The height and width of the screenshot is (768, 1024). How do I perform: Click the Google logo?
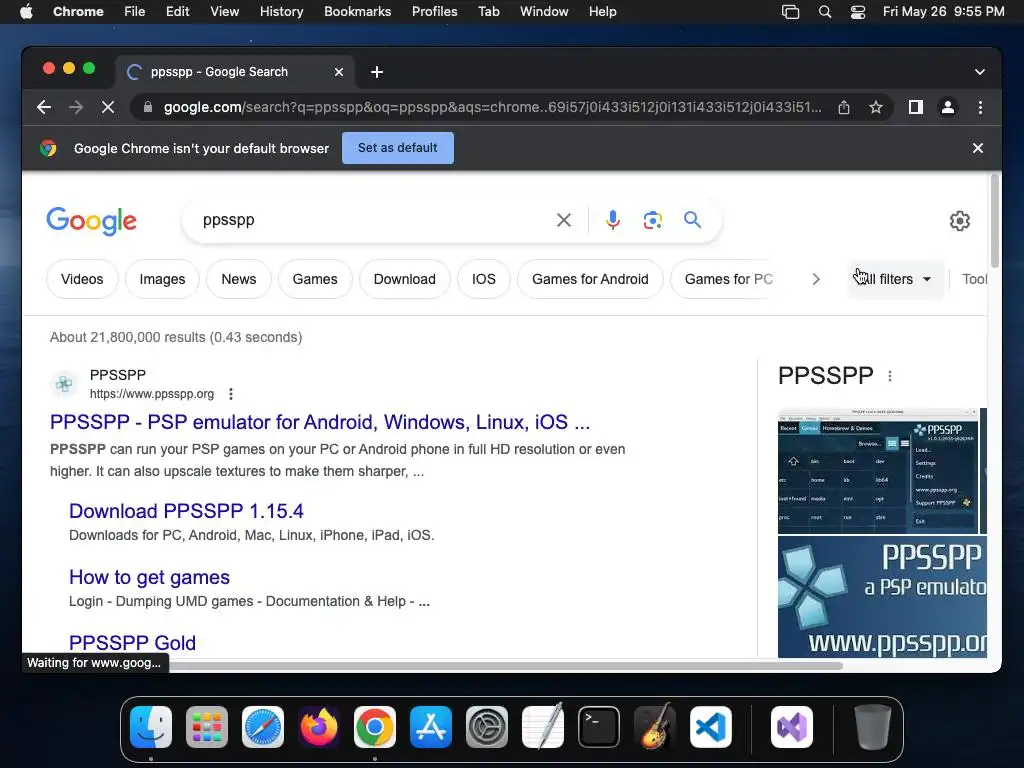[91, 221]
